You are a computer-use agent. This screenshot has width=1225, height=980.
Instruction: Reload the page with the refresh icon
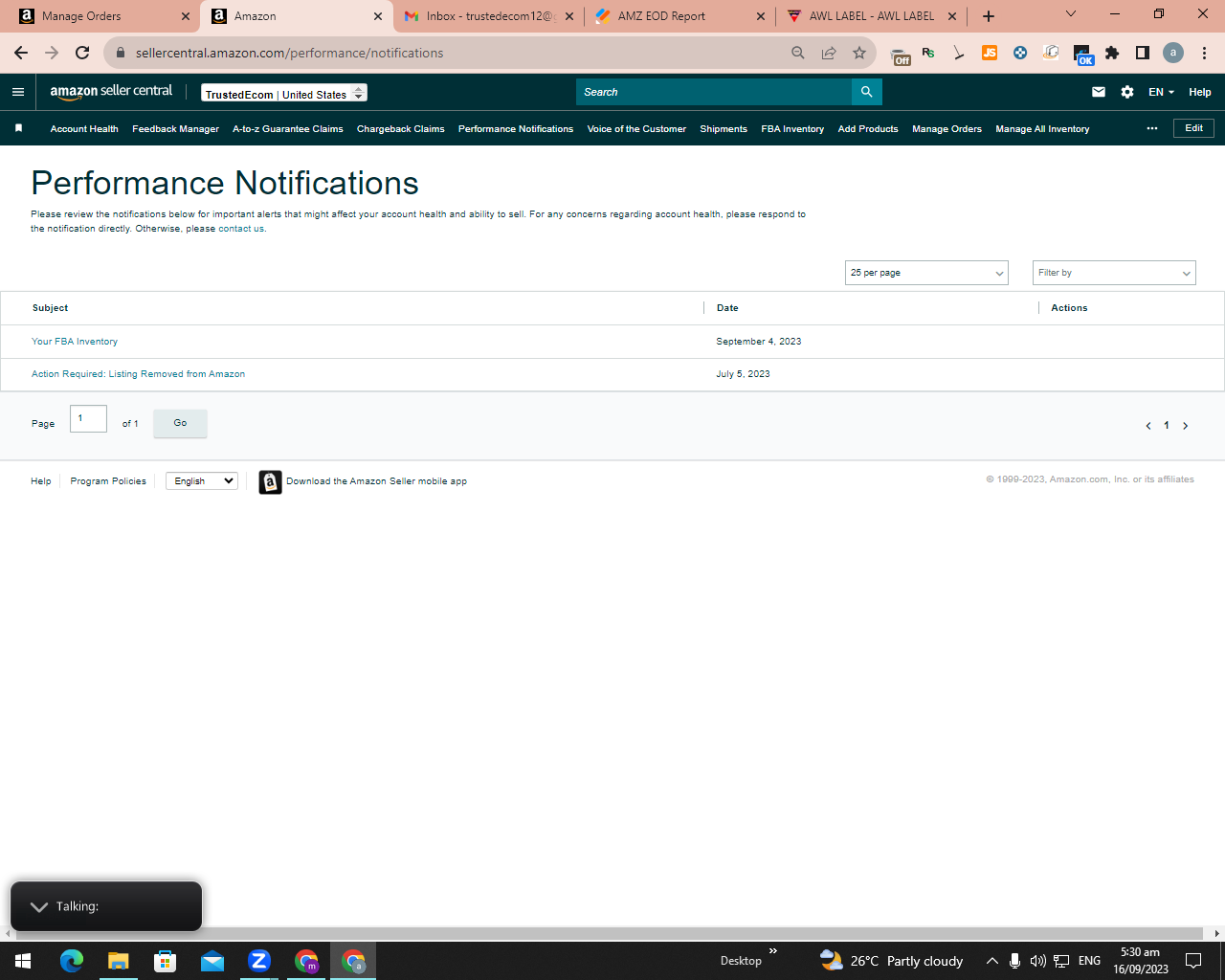click(82, 53)
